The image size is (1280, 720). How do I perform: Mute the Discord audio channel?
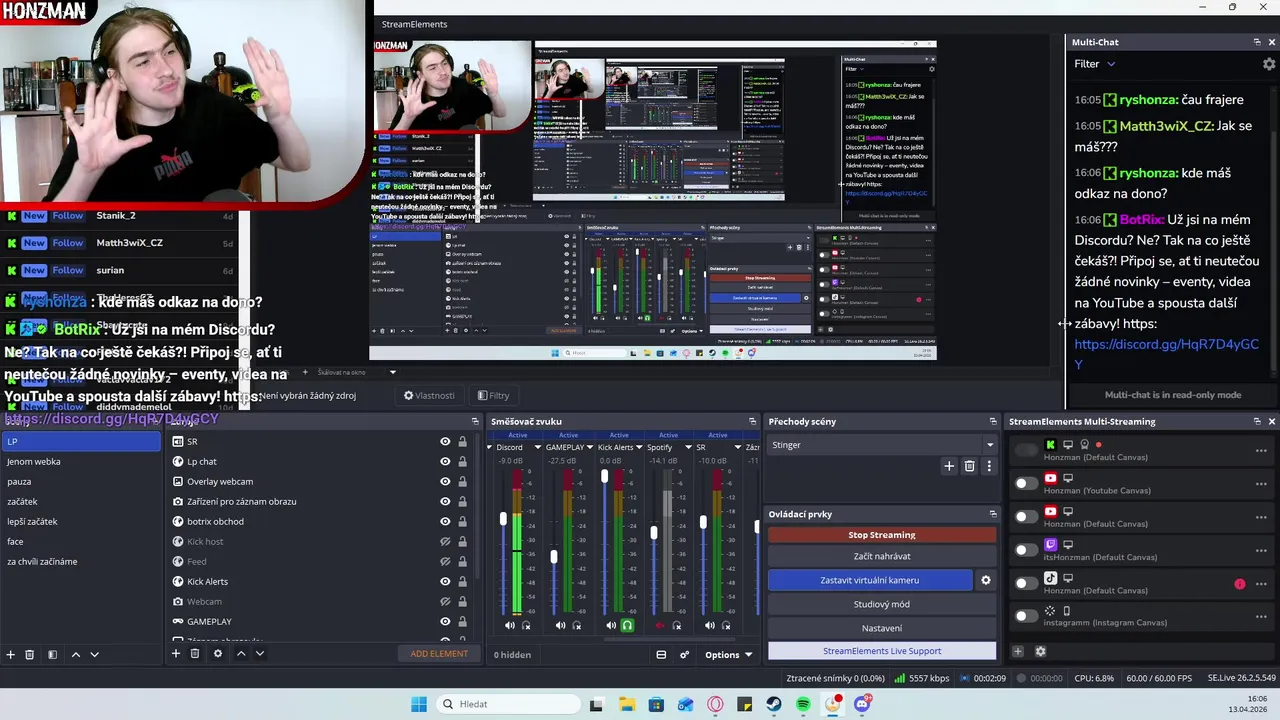510,625
